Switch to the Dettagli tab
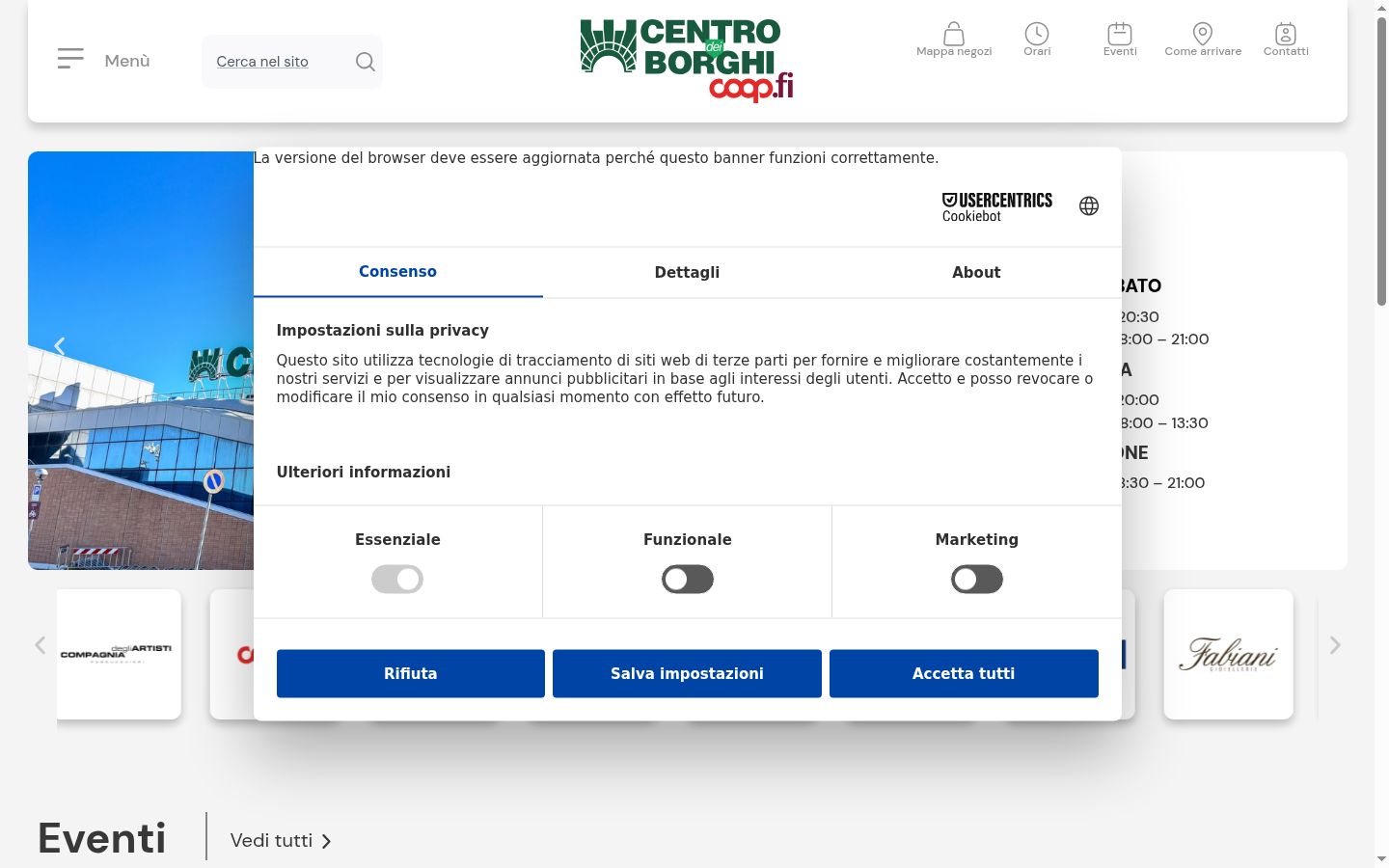The image size is (1389, 868). pos(688,272)
